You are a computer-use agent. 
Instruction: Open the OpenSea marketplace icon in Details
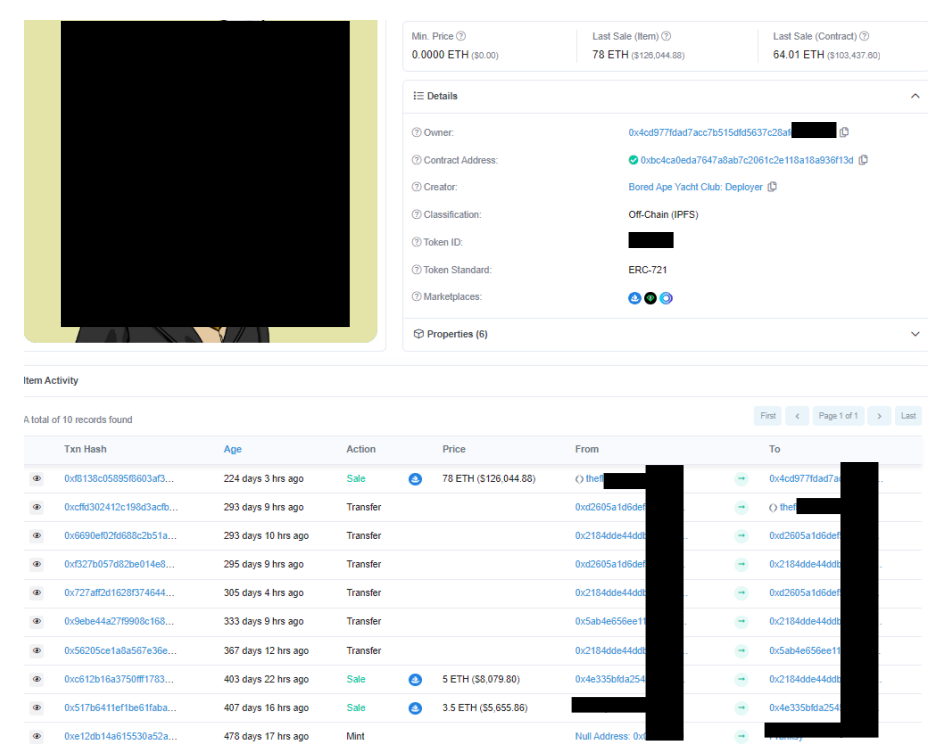coord(634,298)
